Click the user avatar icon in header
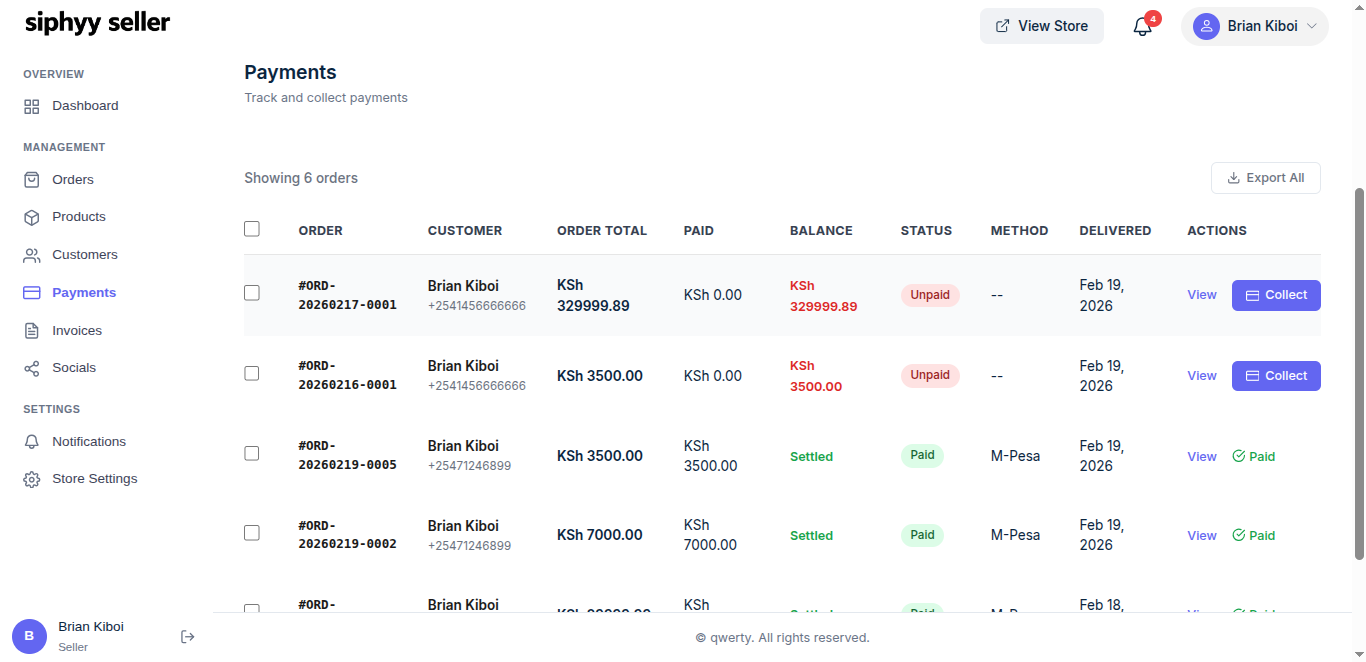 tap(1206, 26)
